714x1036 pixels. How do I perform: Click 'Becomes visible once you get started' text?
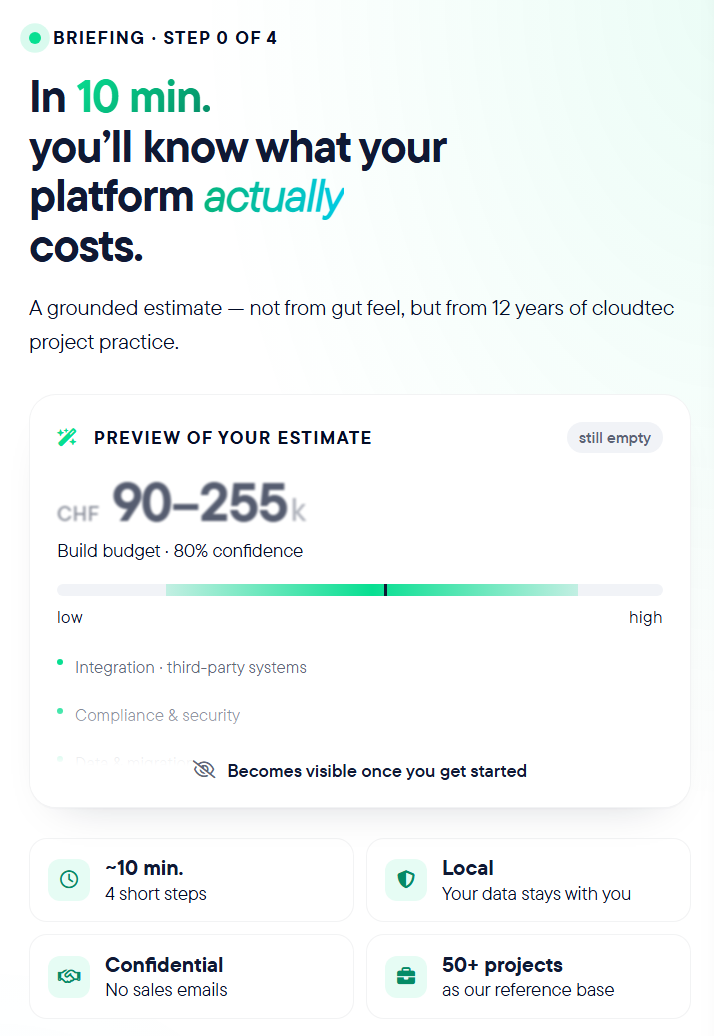[x=377, y=771]
